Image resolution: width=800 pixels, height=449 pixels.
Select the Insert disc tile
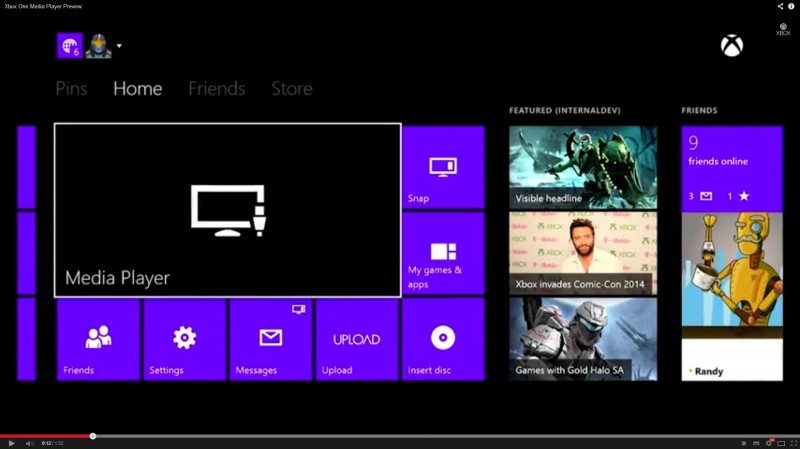443,339
